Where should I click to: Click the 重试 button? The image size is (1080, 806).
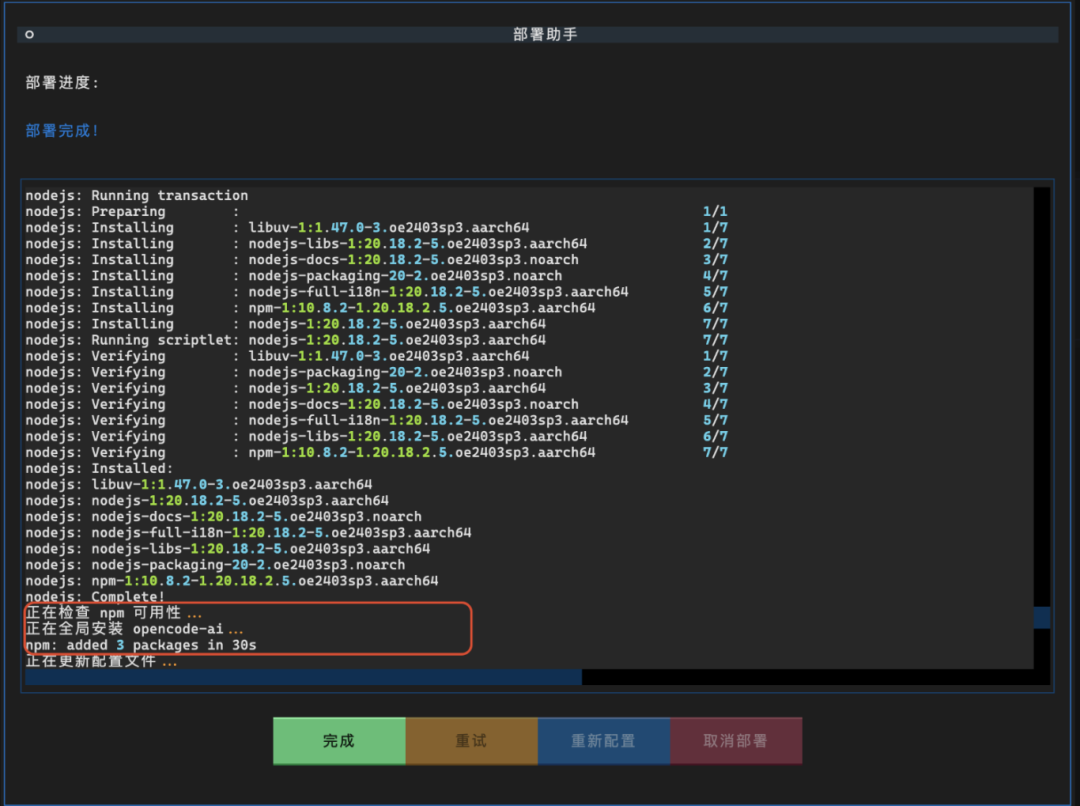coord(471,741)
